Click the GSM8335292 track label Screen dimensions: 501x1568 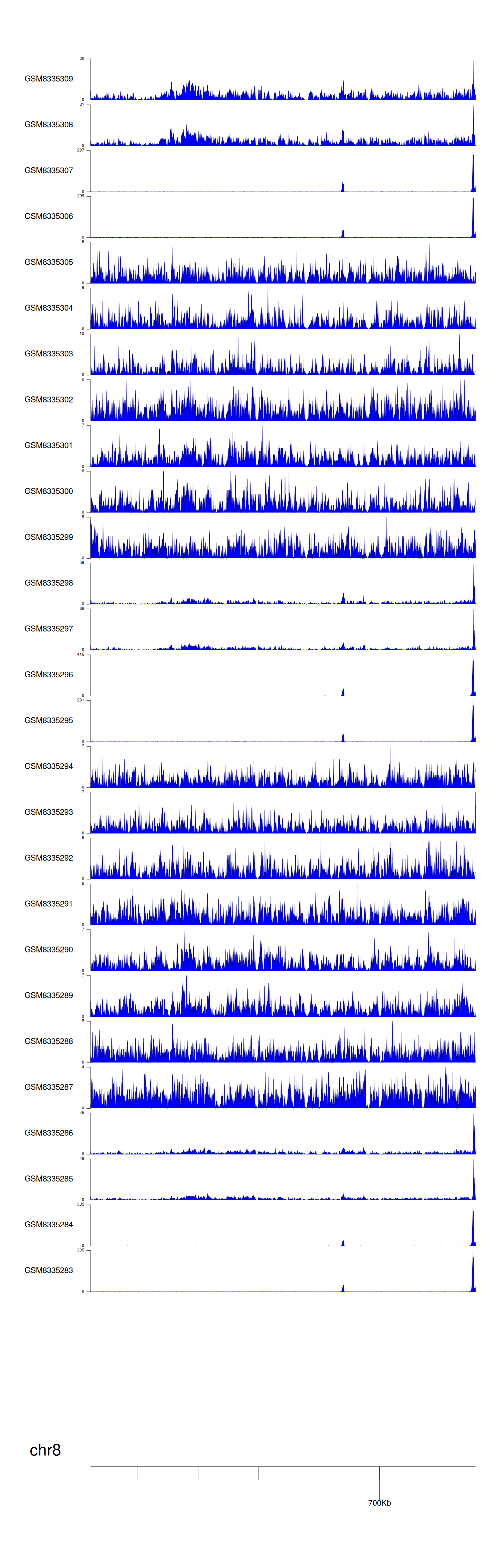(x=49, y=858)
